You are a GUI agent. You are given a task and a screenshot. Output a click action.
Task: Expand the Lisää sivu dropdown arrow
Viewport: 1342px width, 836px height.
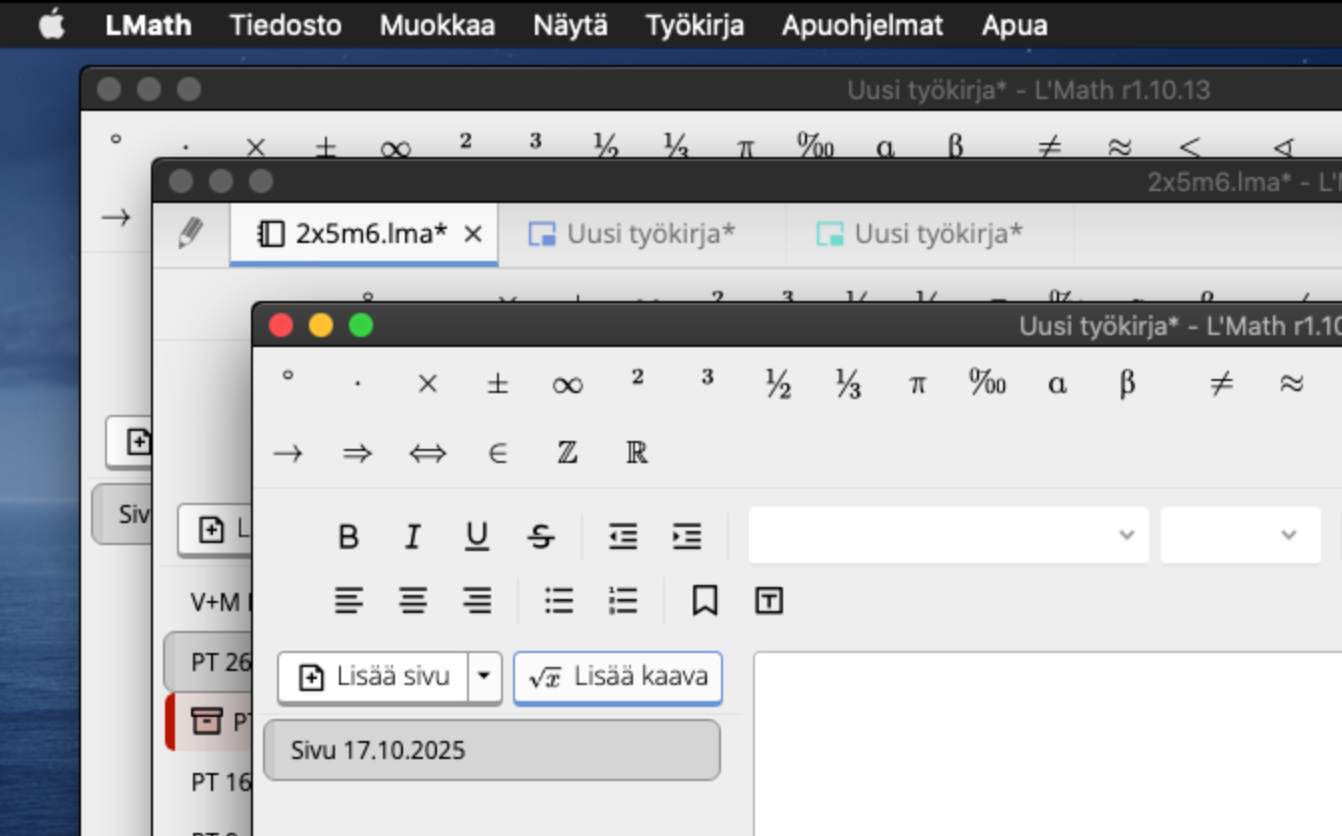tap(484, 677)
